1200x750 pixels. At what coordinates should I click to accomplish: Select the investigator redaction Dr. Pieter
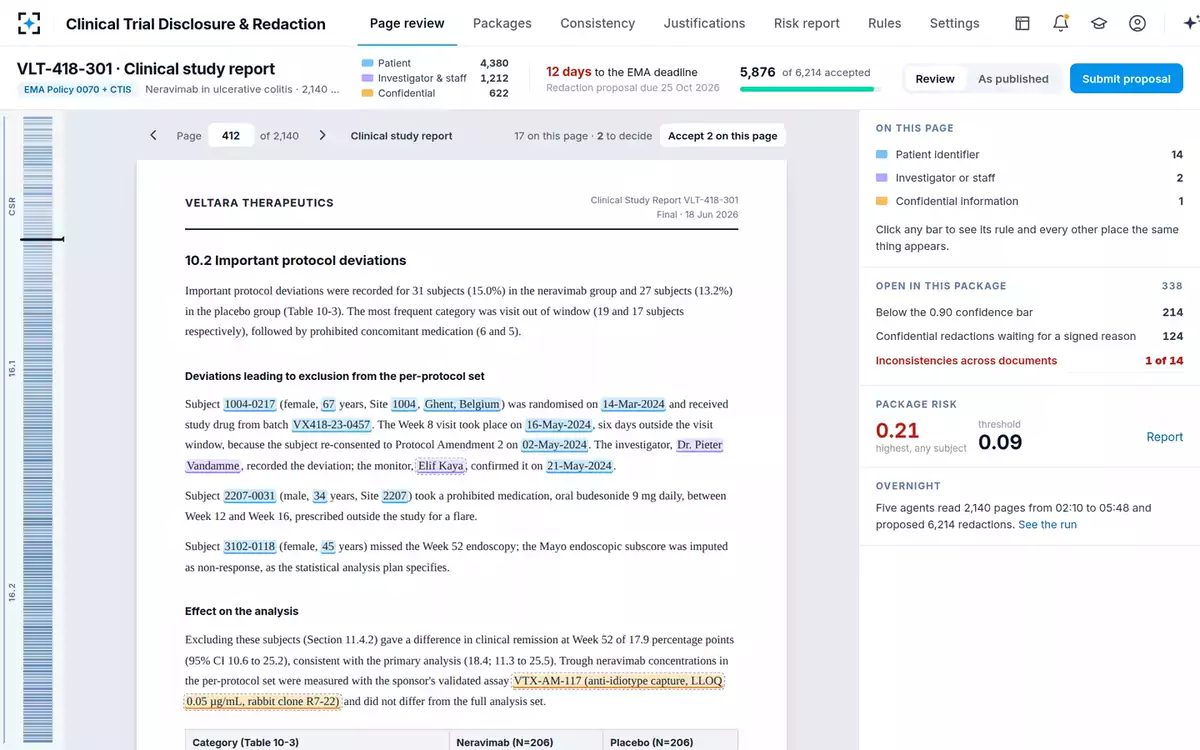point(699,445)
